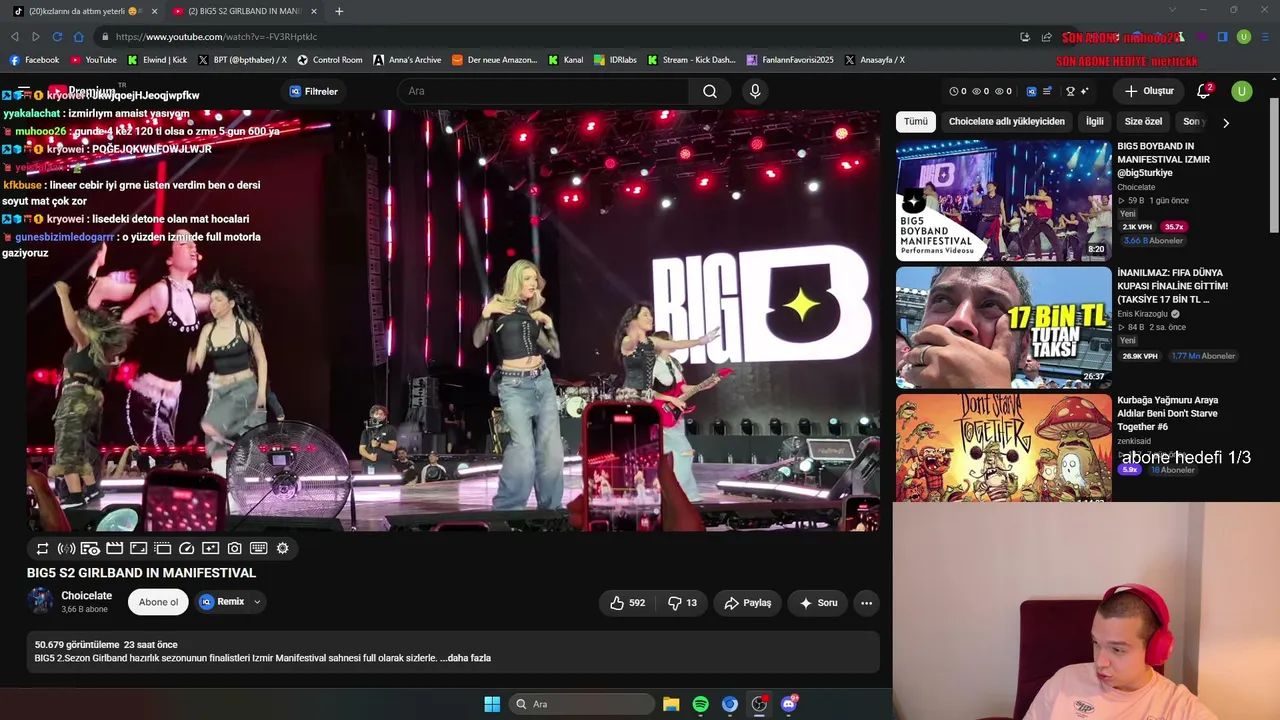Click the full-window rectangle icon in player toolbar
This screenshot has width=1280, height=720.
(x=138, y=548)
